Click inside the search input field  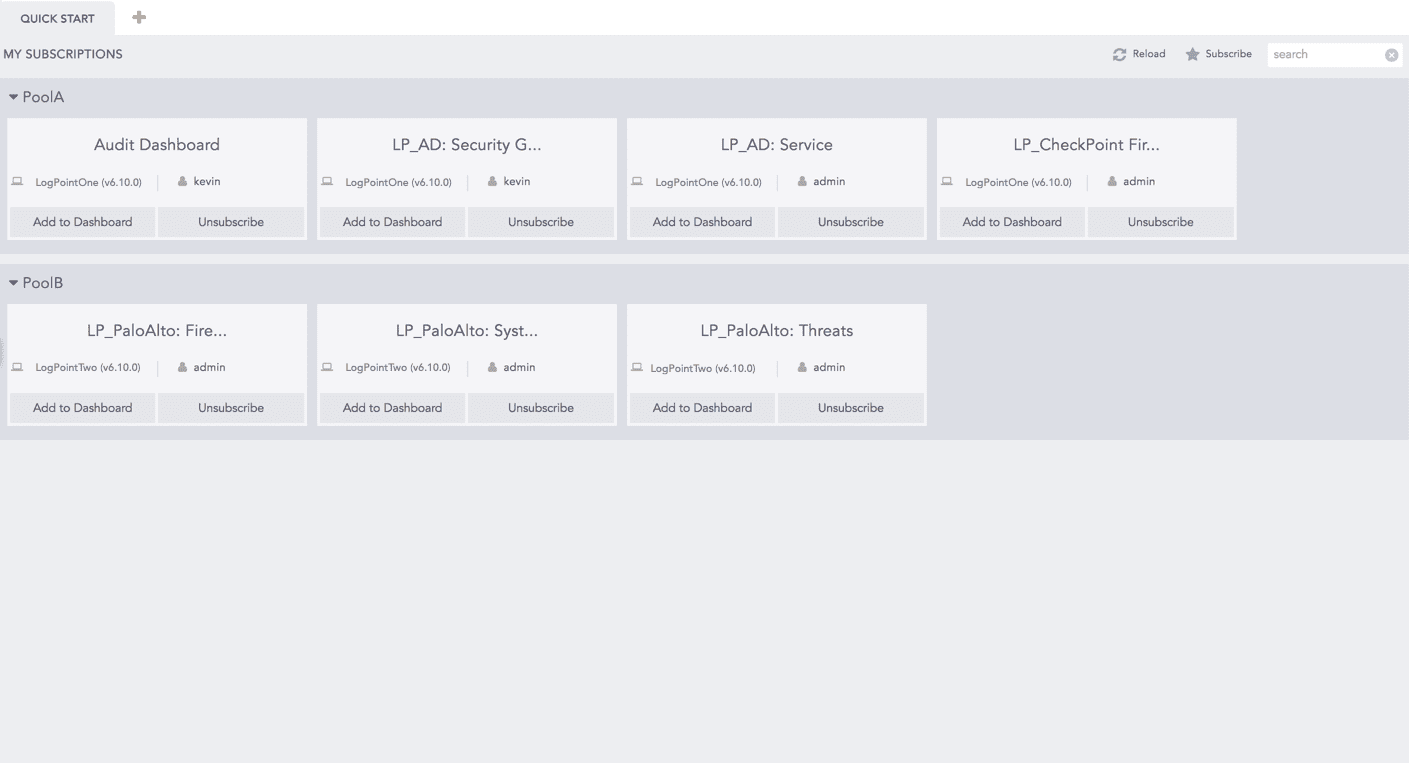[x=1320, y=54]
